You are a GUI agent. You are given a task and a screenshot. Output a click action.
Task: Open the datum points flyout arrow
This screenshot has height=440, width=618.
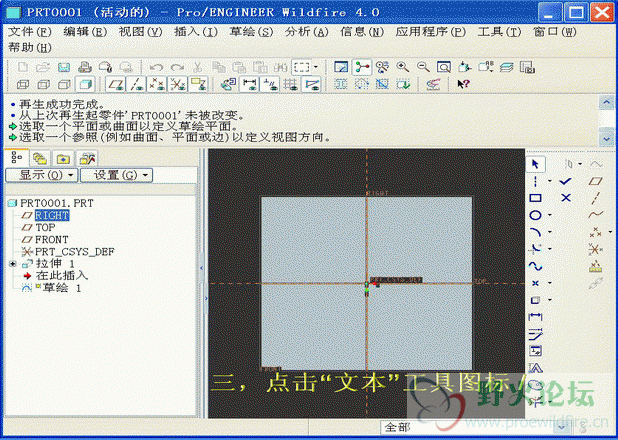pos(611,232)
